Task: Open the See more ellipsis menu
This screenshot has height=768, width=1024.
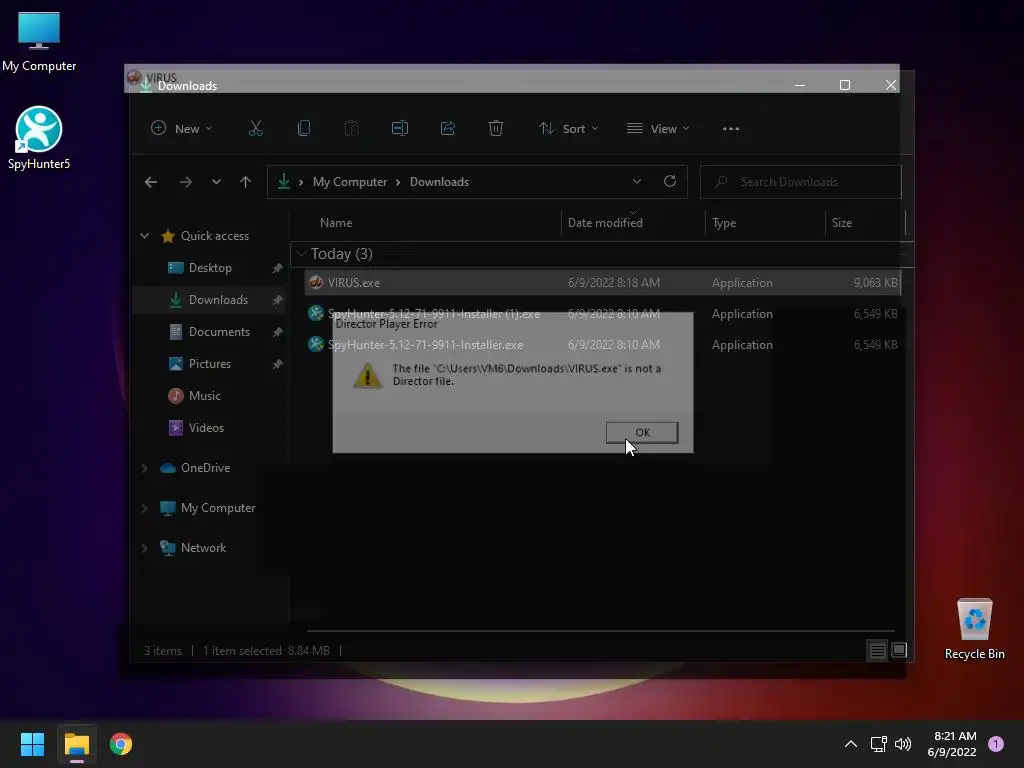Action: [x=731, y=129]
